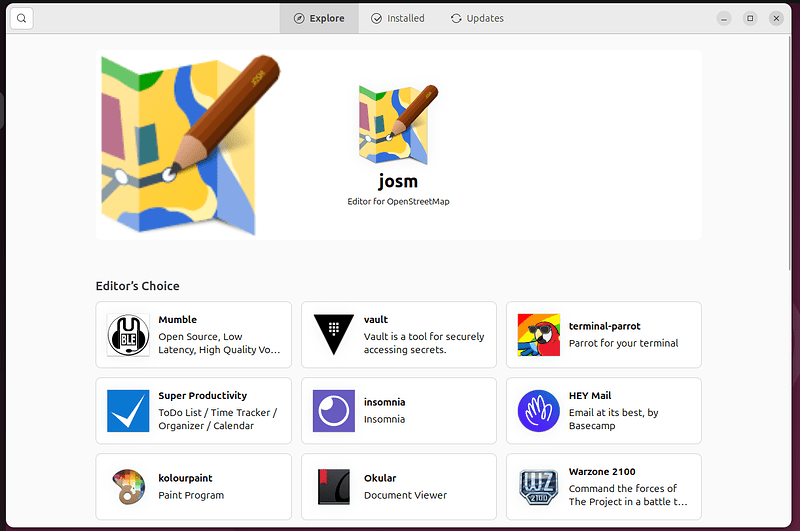Click the vault triangle icon
800x531 pixels.
[x=334, y=335]
